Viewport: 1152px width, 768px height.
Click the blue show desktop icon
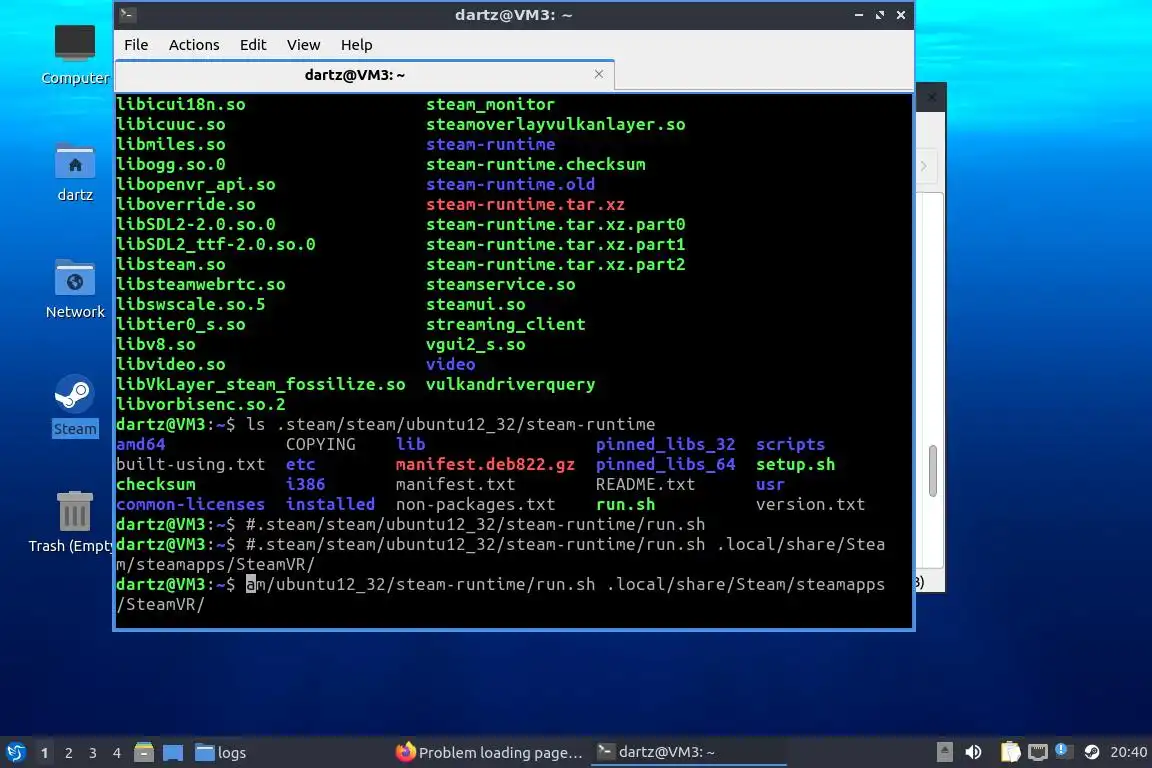173,752
